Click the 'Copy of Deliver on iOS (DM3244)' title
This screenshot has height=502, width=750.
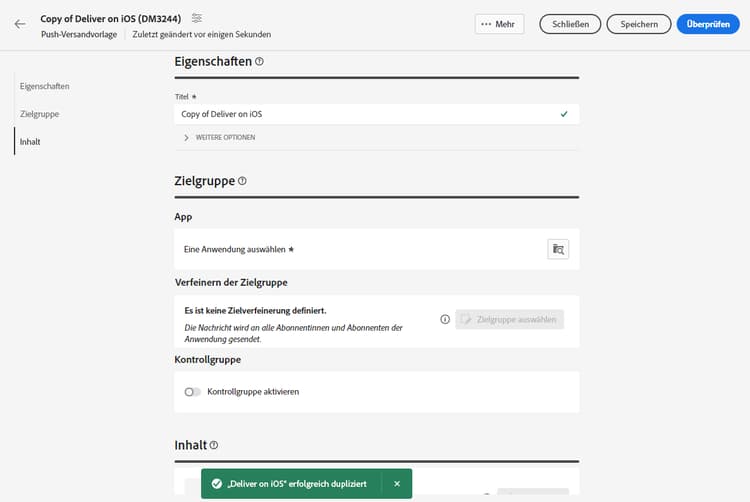(110, 19)
